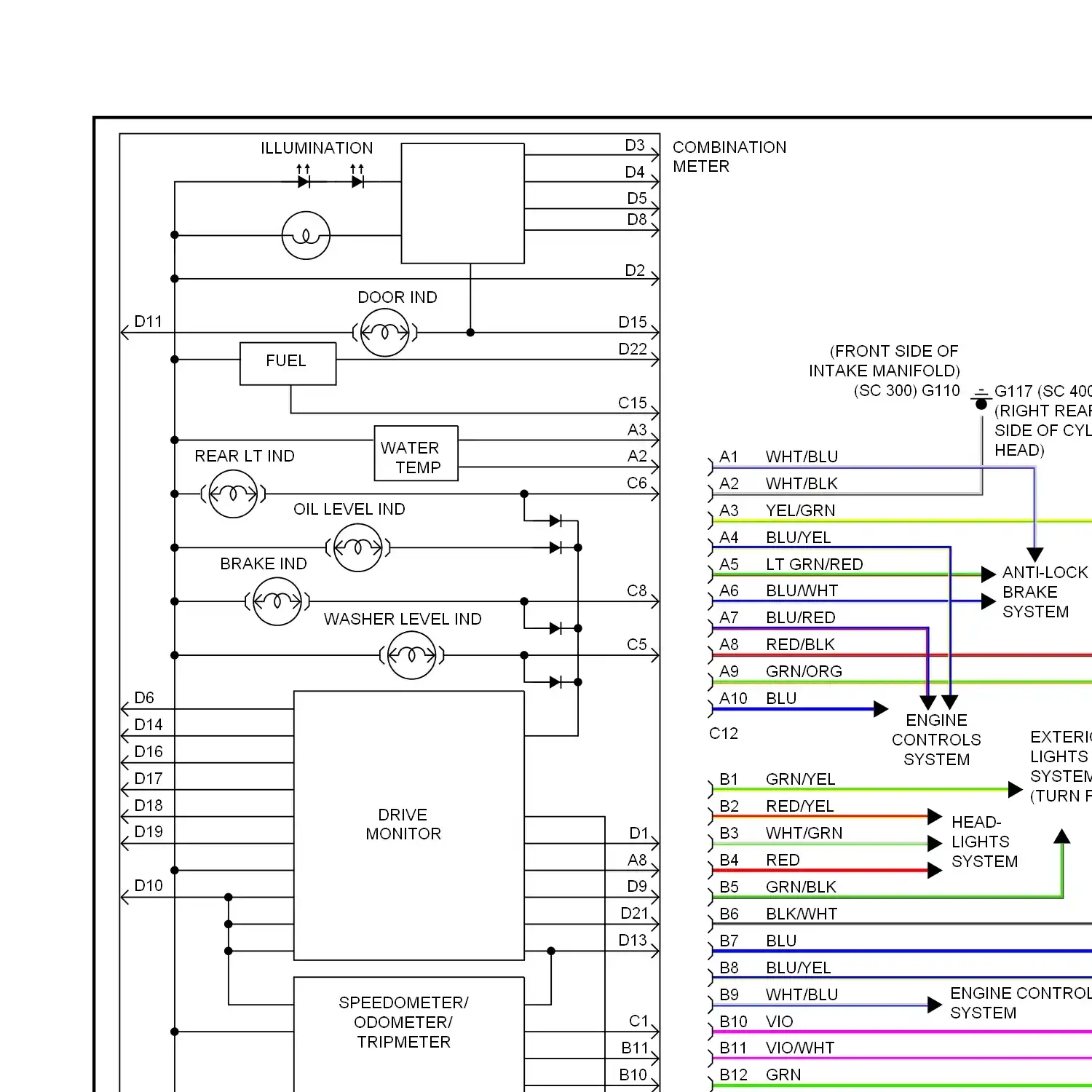Click the D16 terminal label

(149, 752)
